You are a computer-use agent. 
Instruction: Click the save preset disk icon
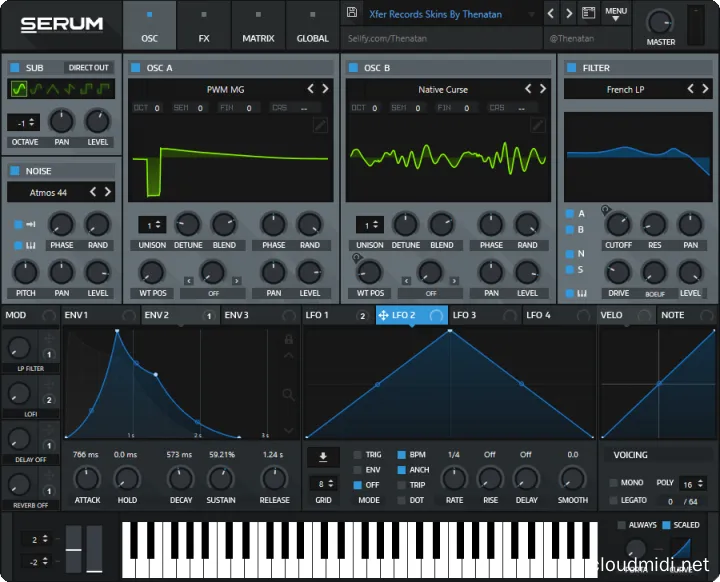pos(351,14)
